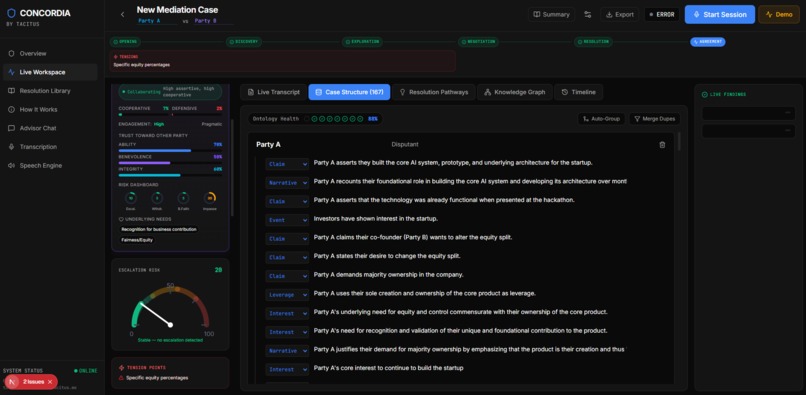Viewport: 806px width, 395px height.
Task: Open Narrative dropdown for 'recounts their foundational role'
Action: tap(287, 183)
